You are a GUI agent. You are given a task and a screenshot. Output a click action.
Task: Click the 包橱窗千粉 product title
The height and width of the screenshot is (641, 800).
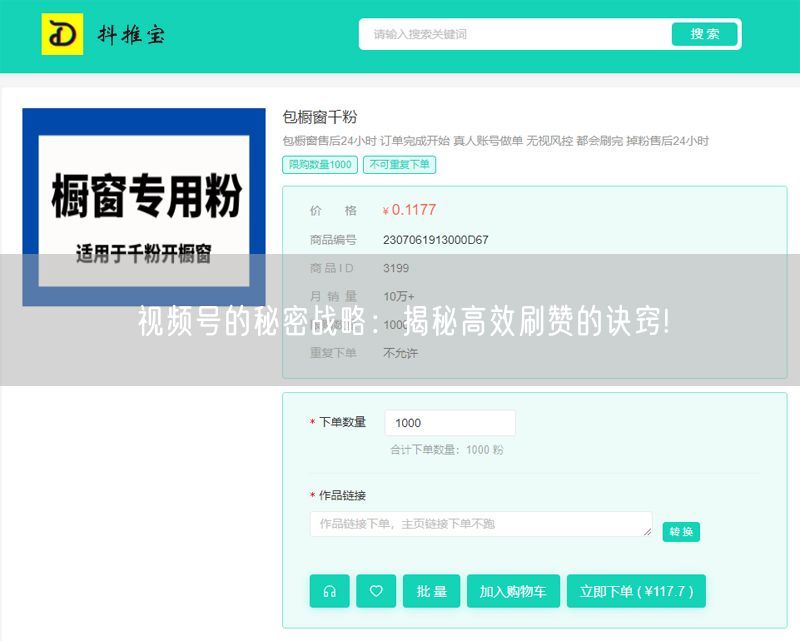(310, 115)
